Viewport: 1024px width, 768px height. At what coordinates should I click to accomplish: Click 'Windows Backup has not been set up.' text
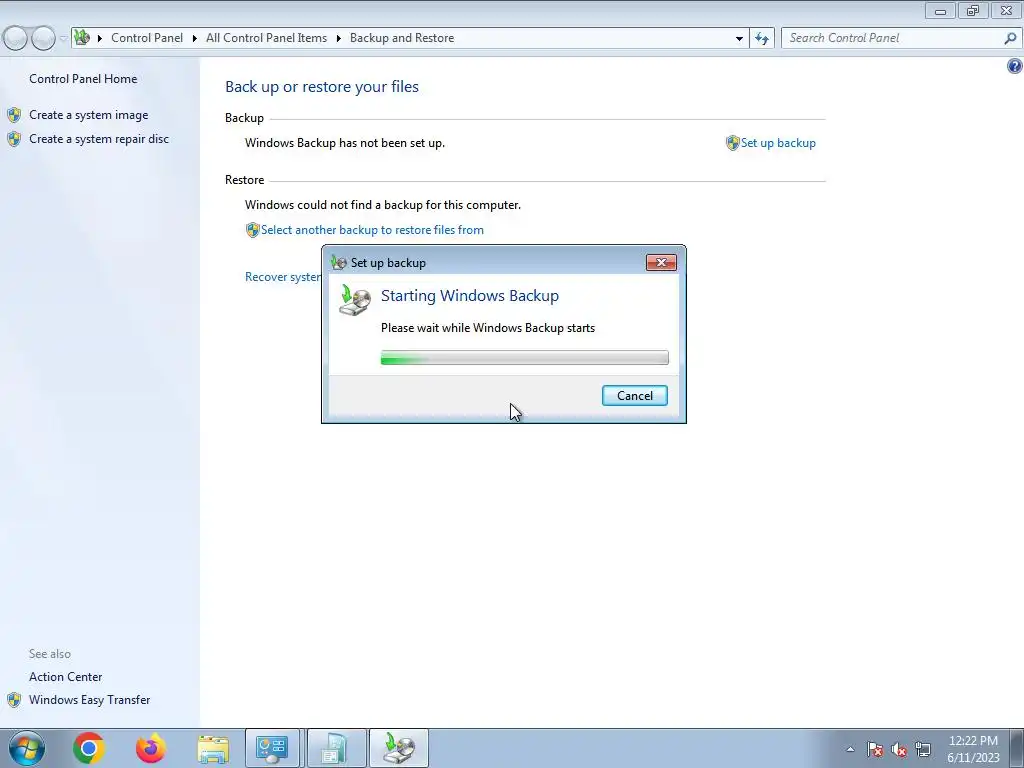tap(345, 143)
